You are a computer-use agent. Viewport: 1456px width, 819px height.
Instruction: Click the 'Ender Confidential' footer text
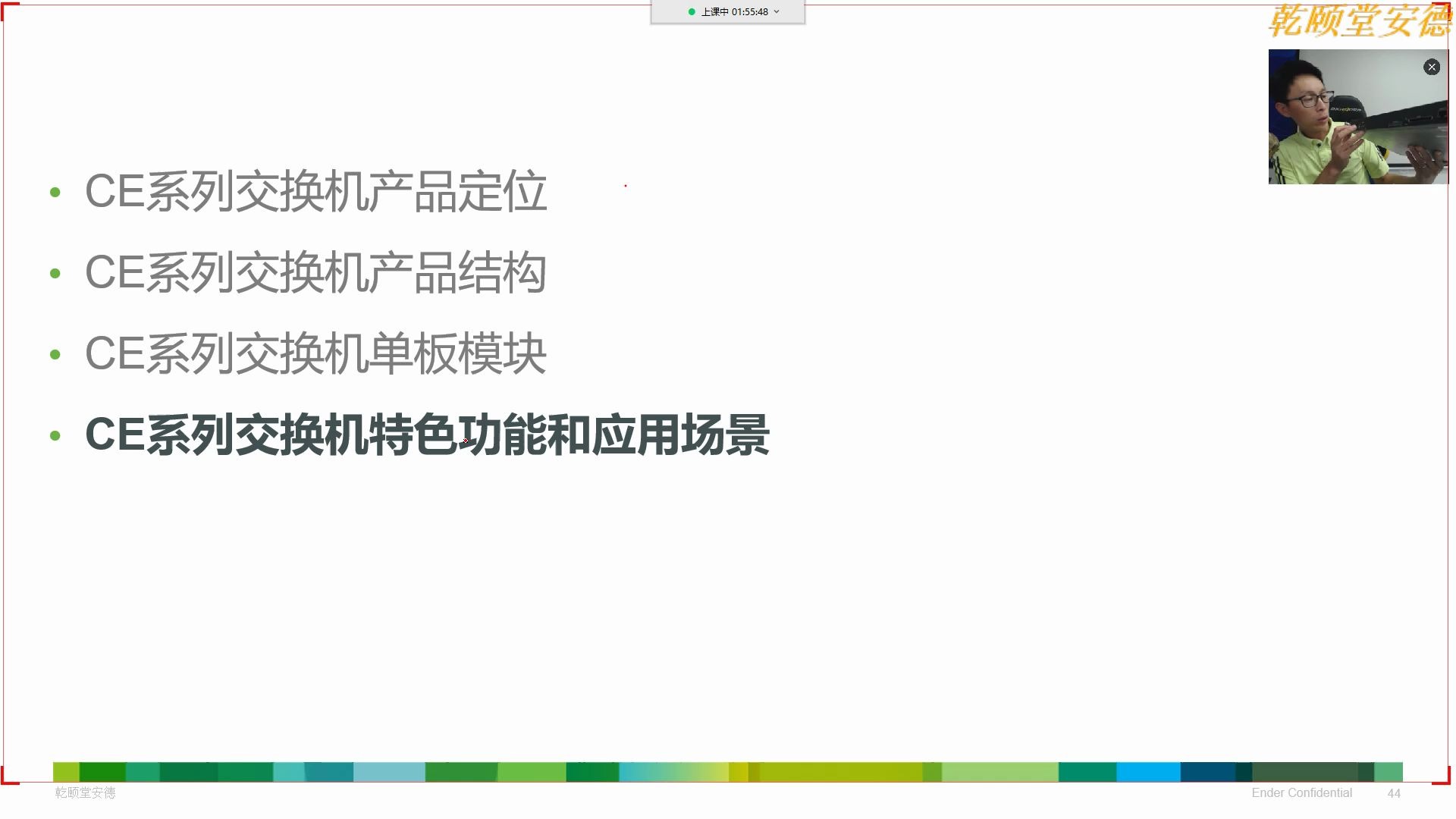(1301, 792)
